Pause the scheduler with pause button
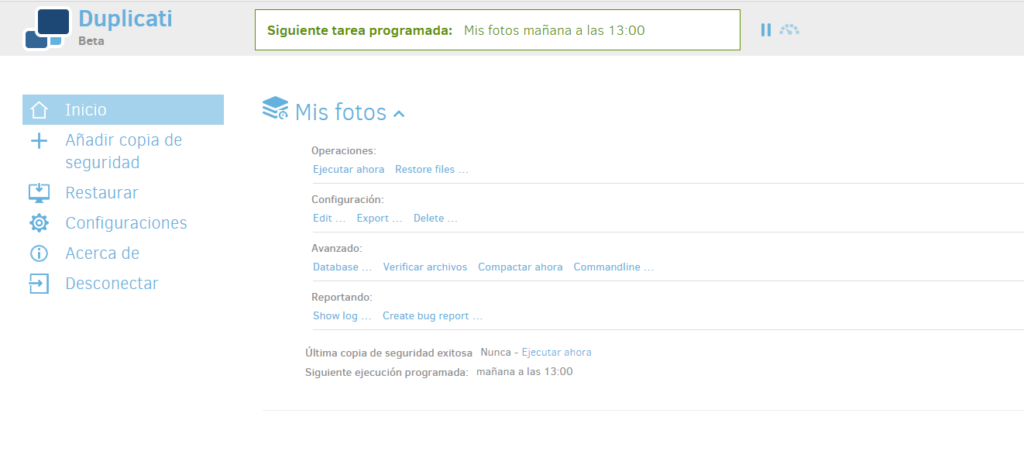Viewport: 1024px width, 465px height. (766, 30)
